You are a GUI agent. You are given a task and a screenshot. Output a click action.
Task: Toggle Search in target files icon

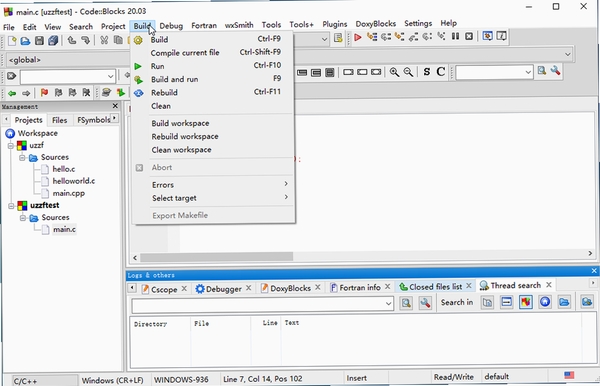click(507, 302)
